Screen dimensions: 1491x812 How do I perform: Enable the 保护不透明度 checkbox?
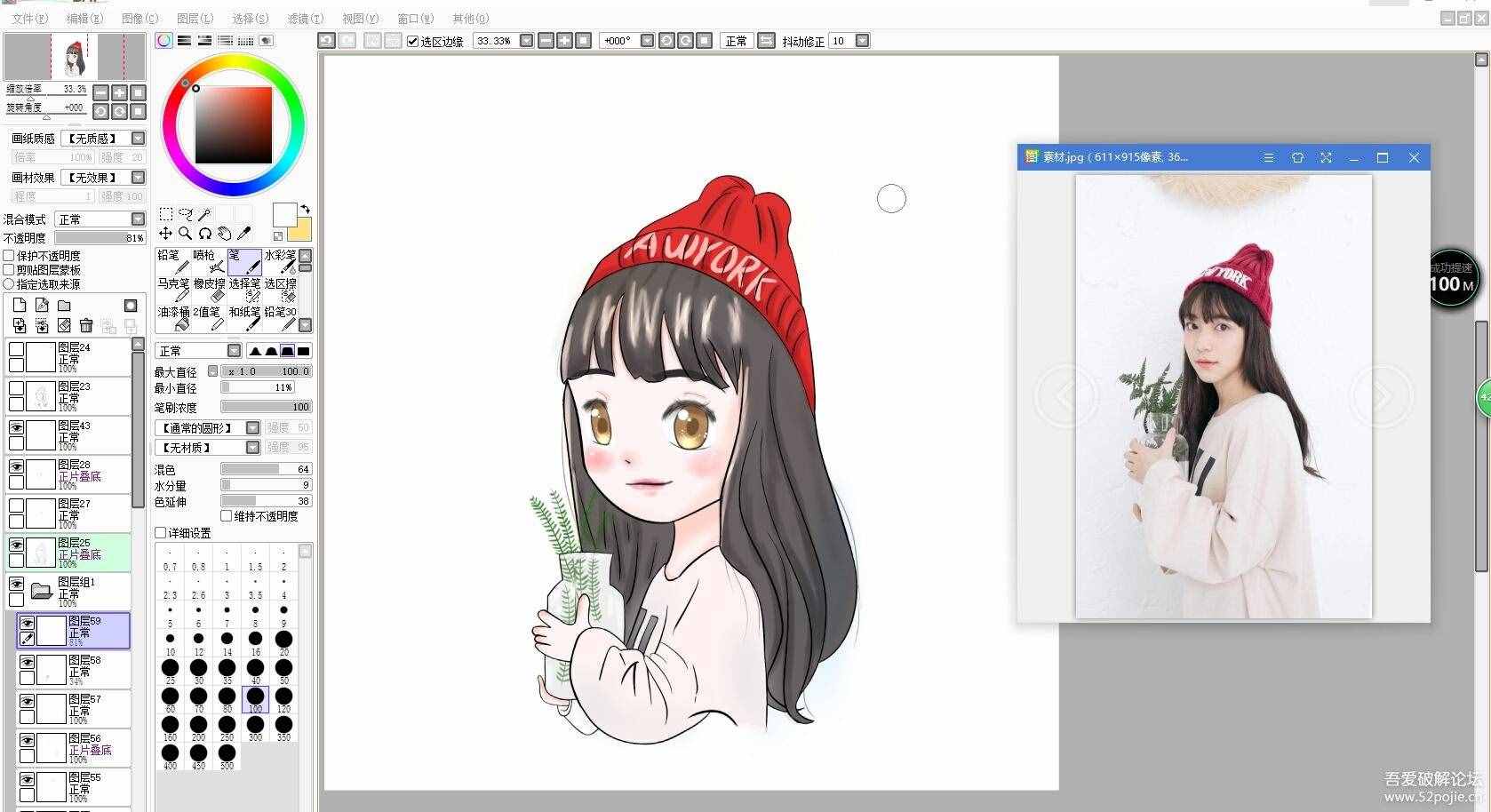[x=9, y=256]
